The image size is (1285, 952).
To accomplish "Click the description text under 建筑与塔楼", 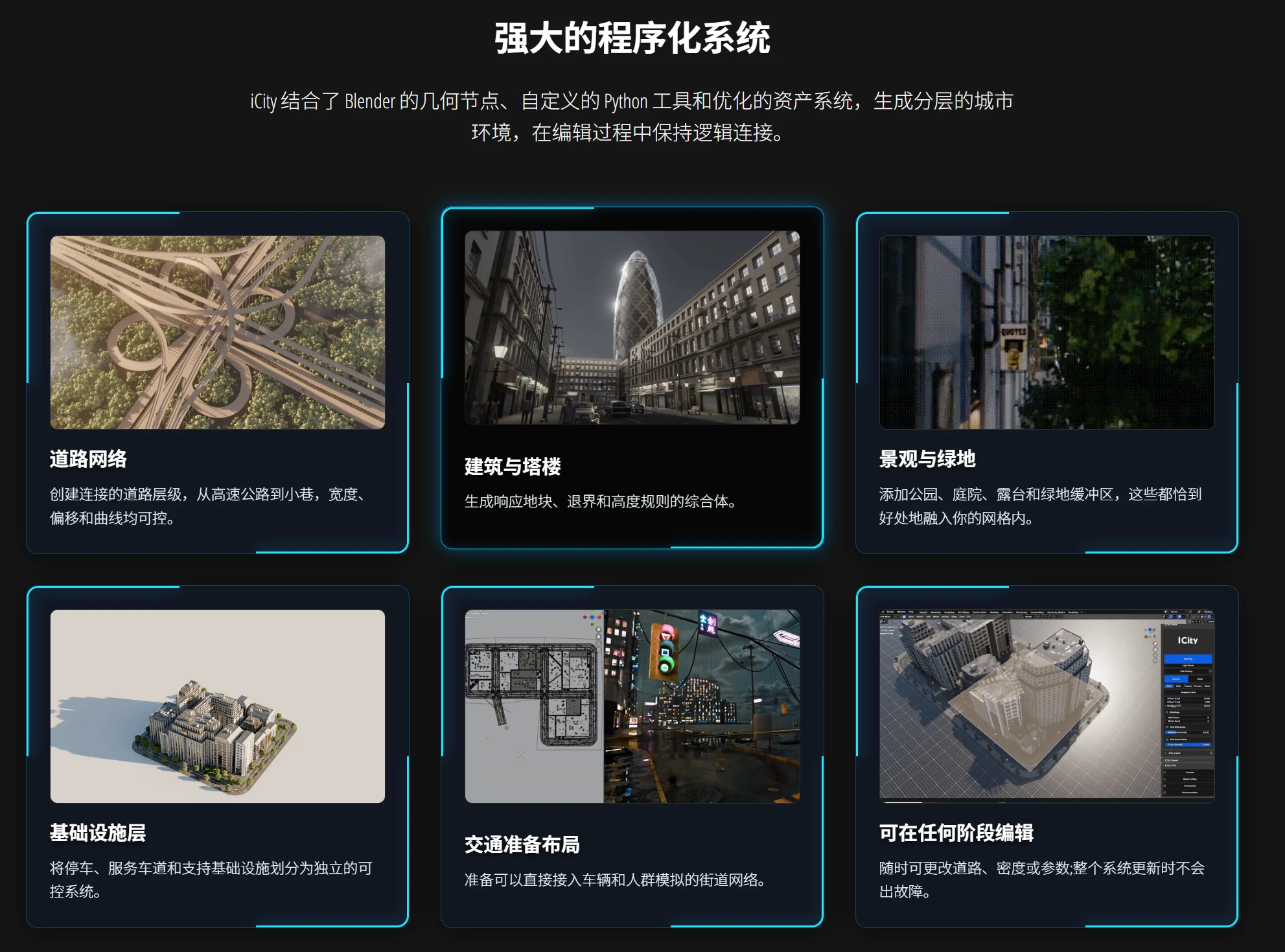I will tap(600, 502).
